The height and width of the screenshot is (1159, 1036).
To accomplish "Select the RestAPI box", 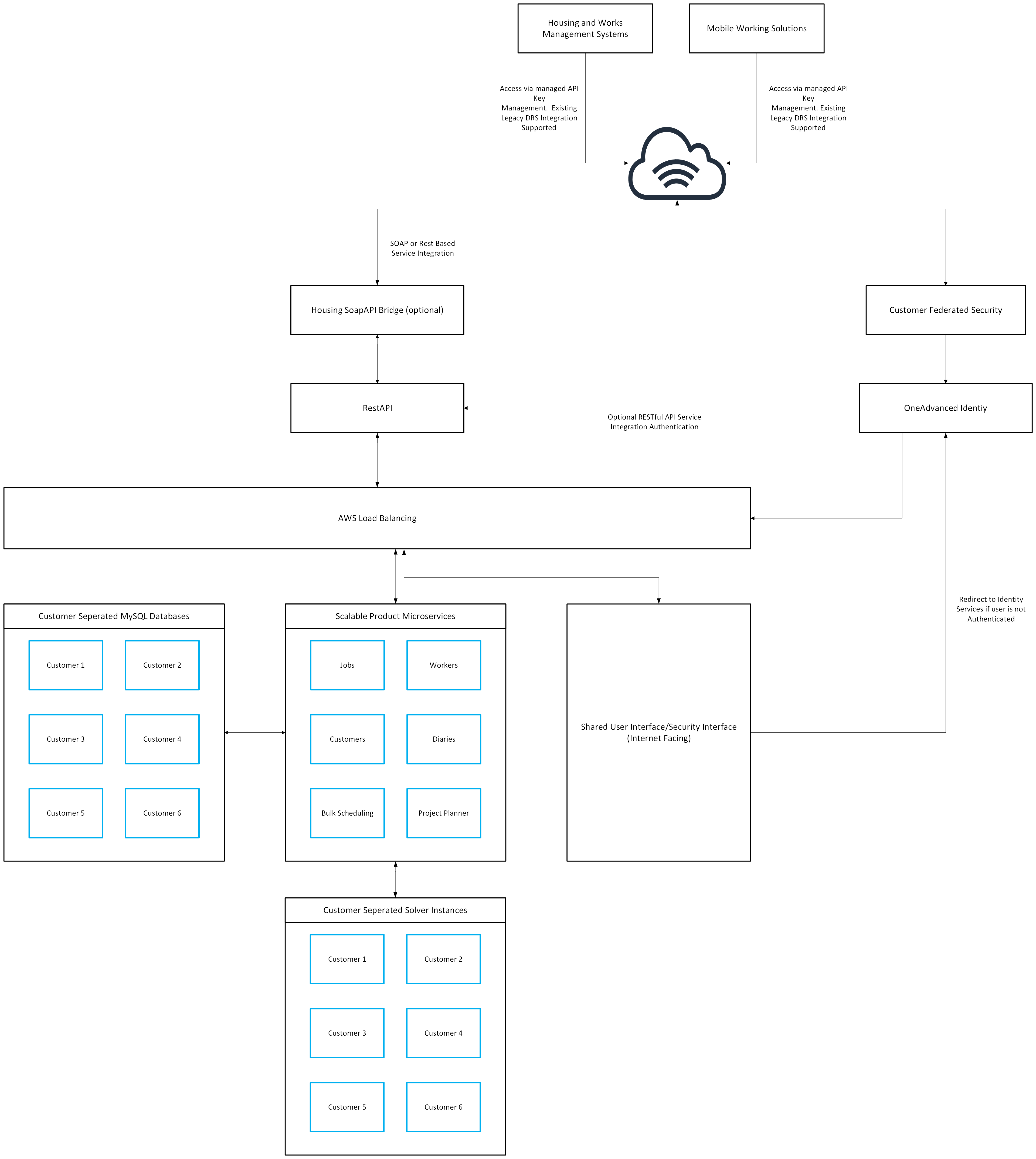I will 377,408.
